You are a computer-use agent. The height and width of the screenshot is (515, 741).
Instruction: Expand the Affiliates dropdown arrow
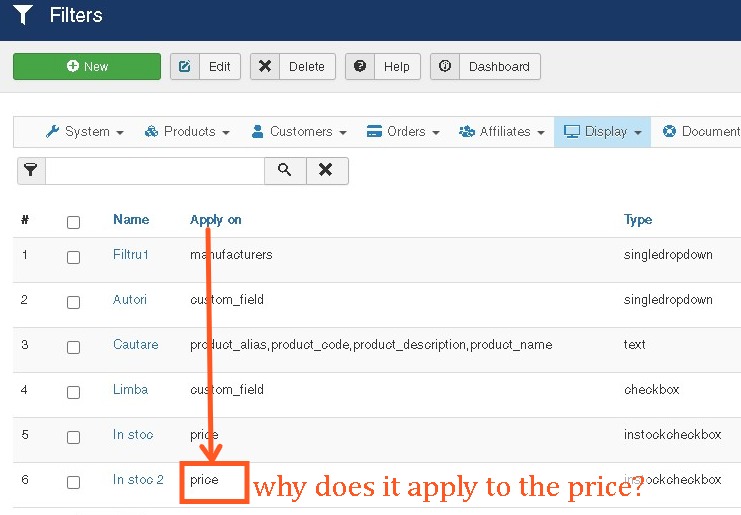click(x=541, y=133)
